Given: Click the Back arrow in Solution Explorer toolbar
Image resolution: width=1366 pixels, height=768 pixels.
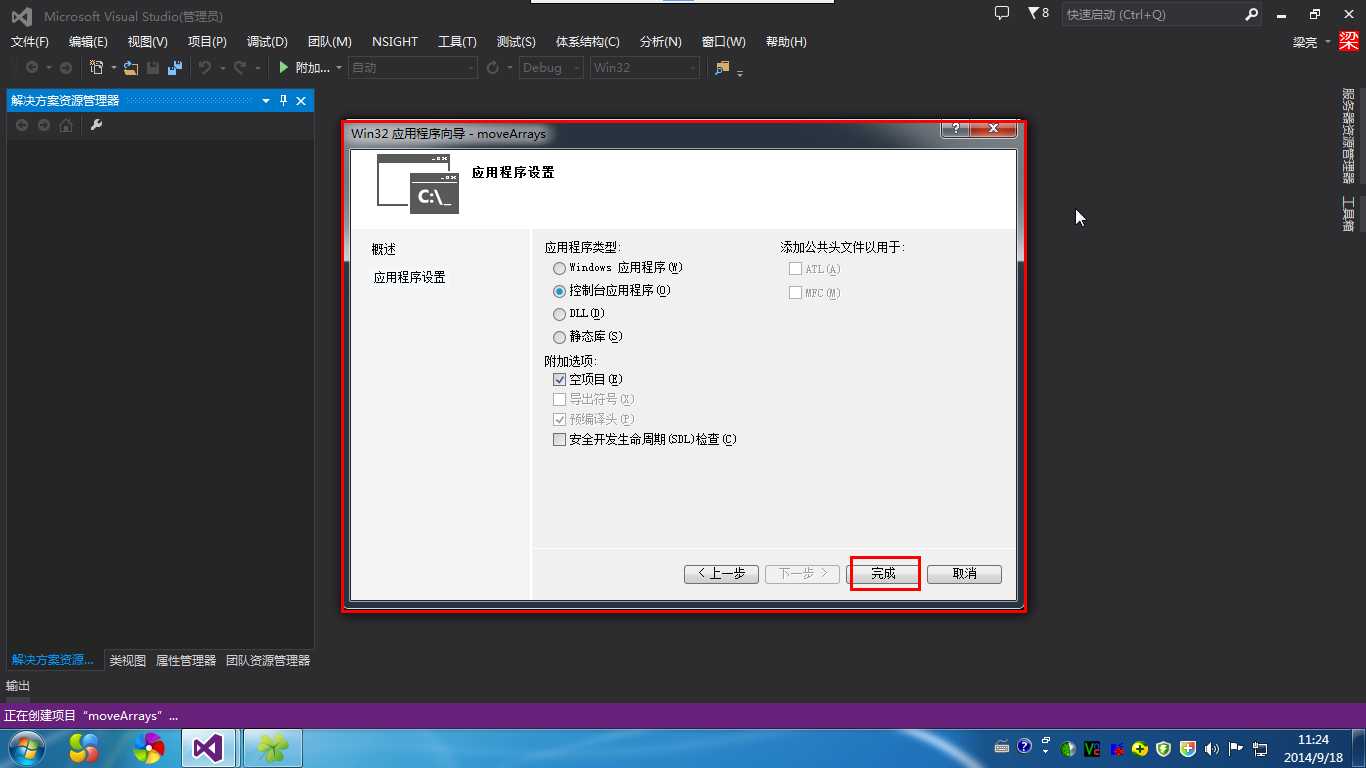Looking at the screenshot, I should (x=22, y=125).
